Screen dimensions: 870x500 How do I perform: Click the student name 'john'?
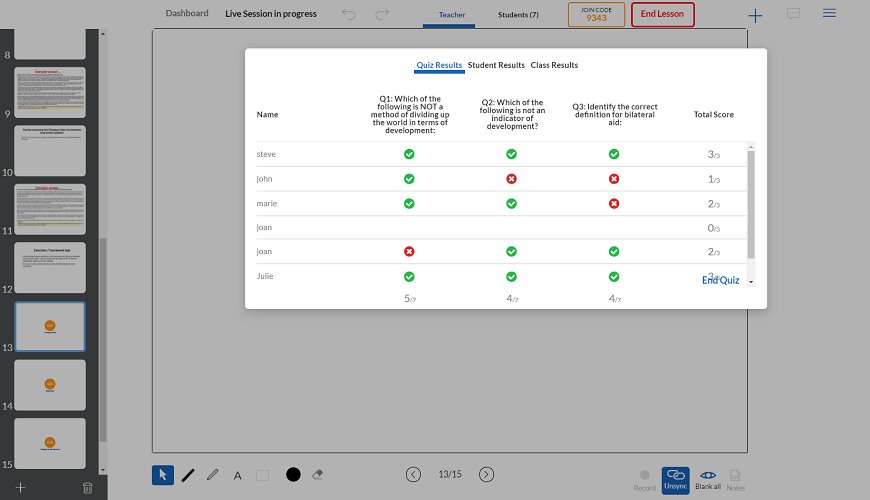[x=264, y=179]
